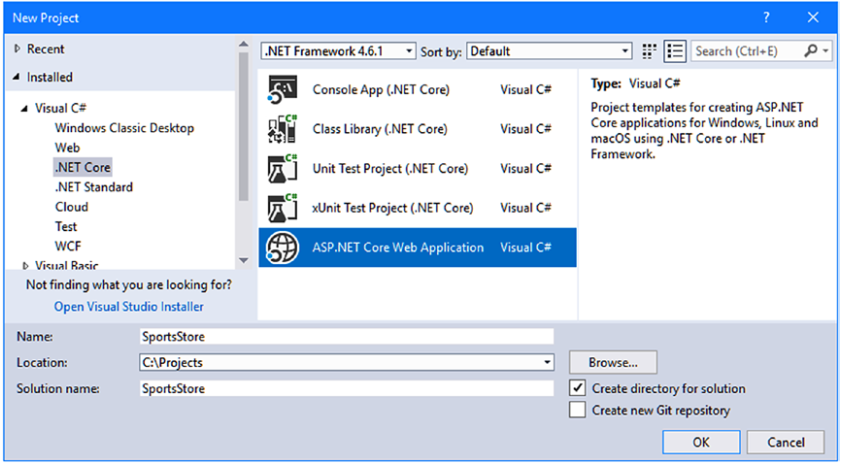Enable Create new Git repository checkbox
The width and height of the screenshot is (841, 463).
click(577, 410)
